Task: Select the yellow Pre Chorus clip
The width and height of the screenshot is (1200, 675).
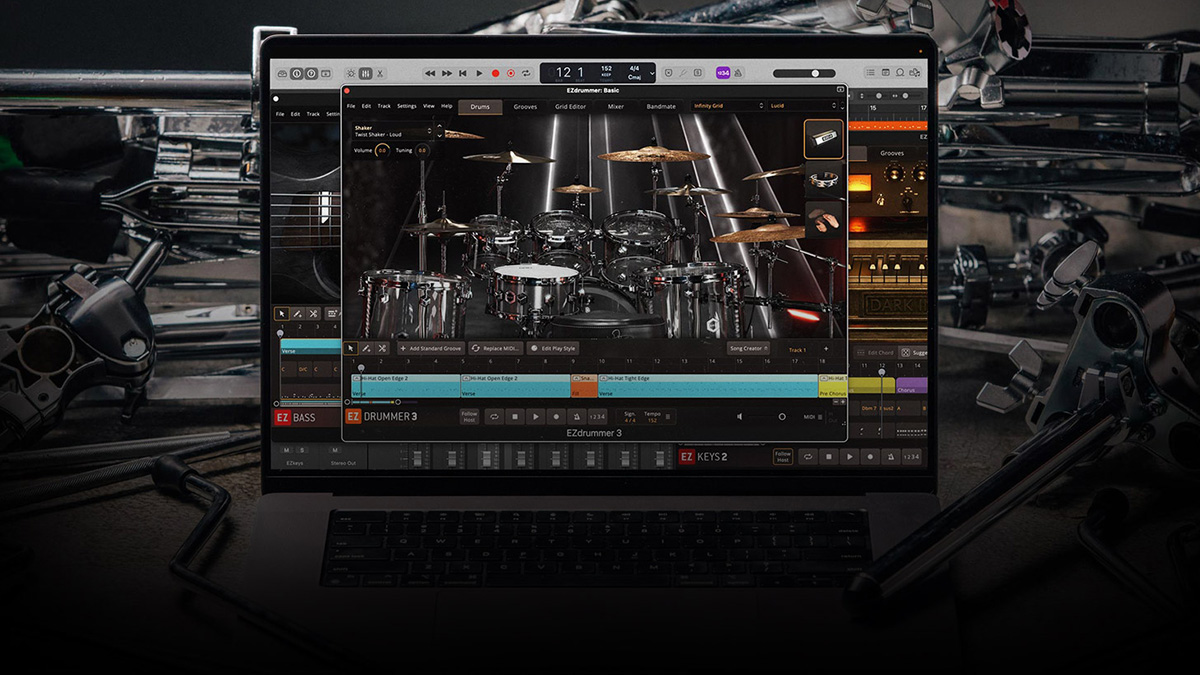Action: (x=833, y=386)
